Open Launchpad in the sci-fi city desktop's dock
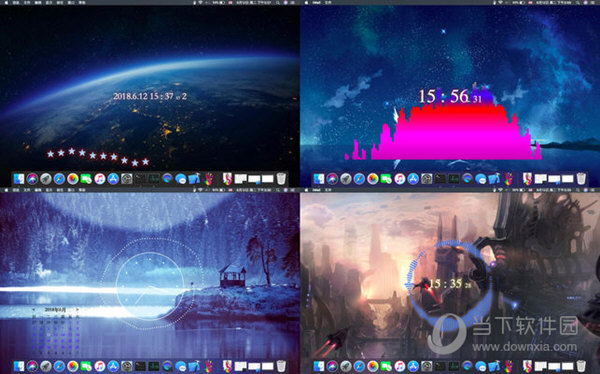The width and height of the screenshot is (600, 374). click(x=346, y=366)
